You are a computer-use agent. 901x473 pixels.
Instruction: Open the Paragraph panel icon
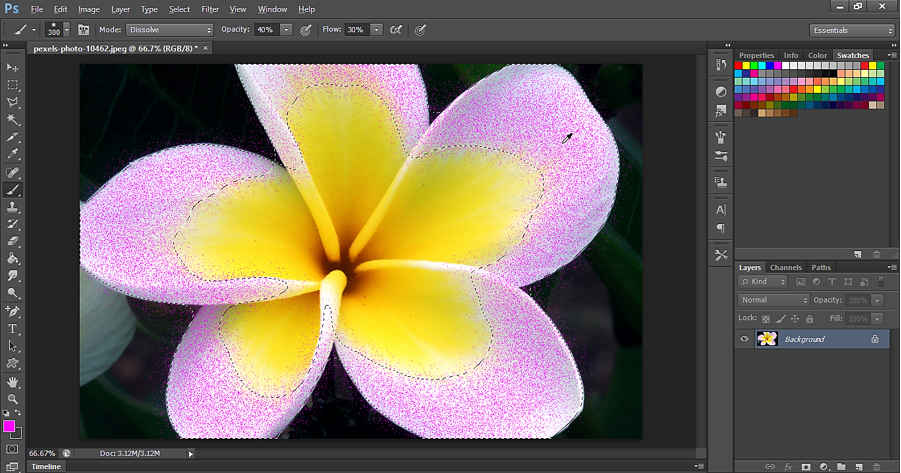click(x=721, y=228)
